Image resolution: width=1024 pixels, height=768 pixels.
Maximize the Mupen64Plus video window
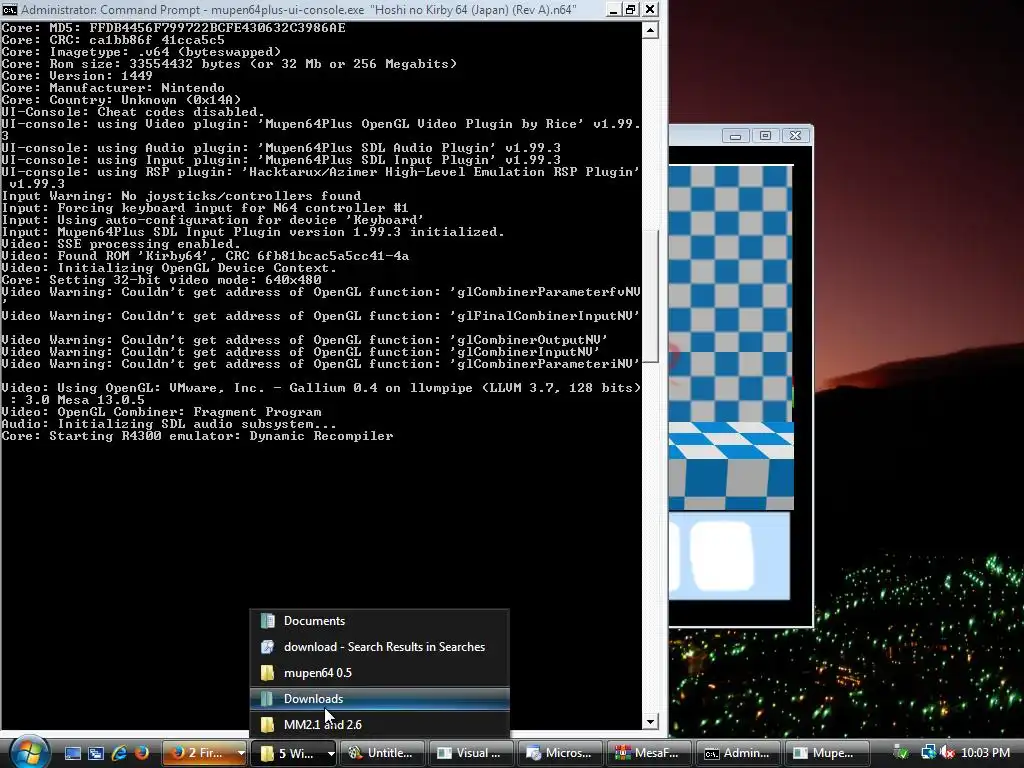[x=765, y=136]
